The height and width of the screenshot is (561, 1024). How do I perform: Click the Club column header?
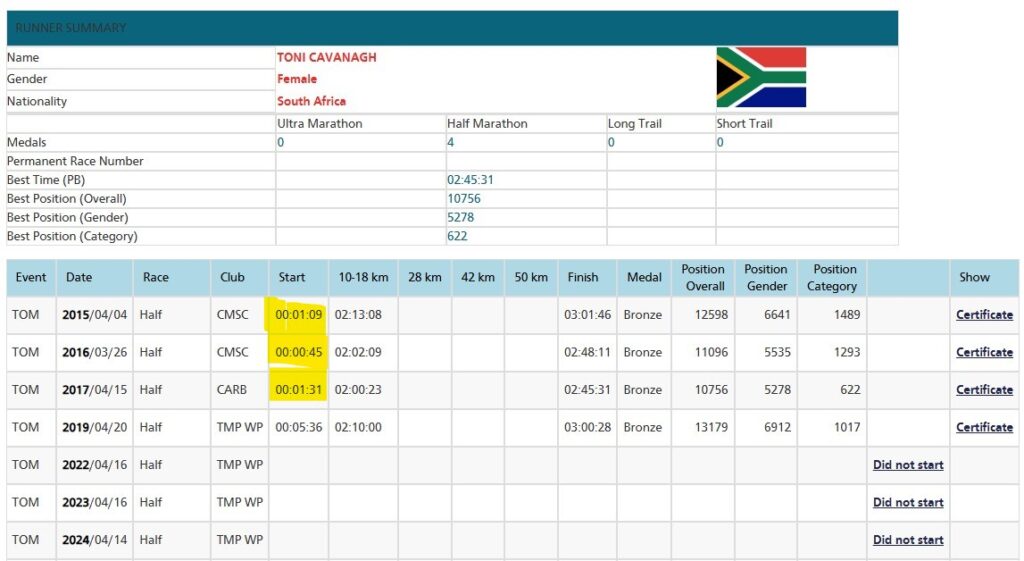(x=232, y=277)
